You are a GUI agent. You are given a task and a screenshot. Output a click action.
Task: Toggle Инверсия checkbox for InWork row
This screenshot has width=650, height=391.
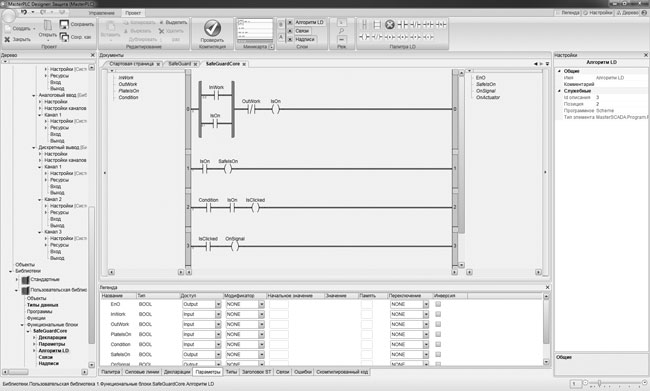pos(438,314)
